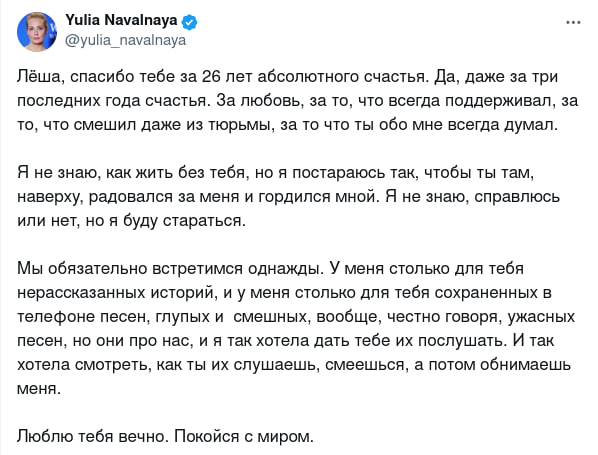Click the blue verified checkmark badge
The height and width of the screenshot is (455, 598).
189,22
